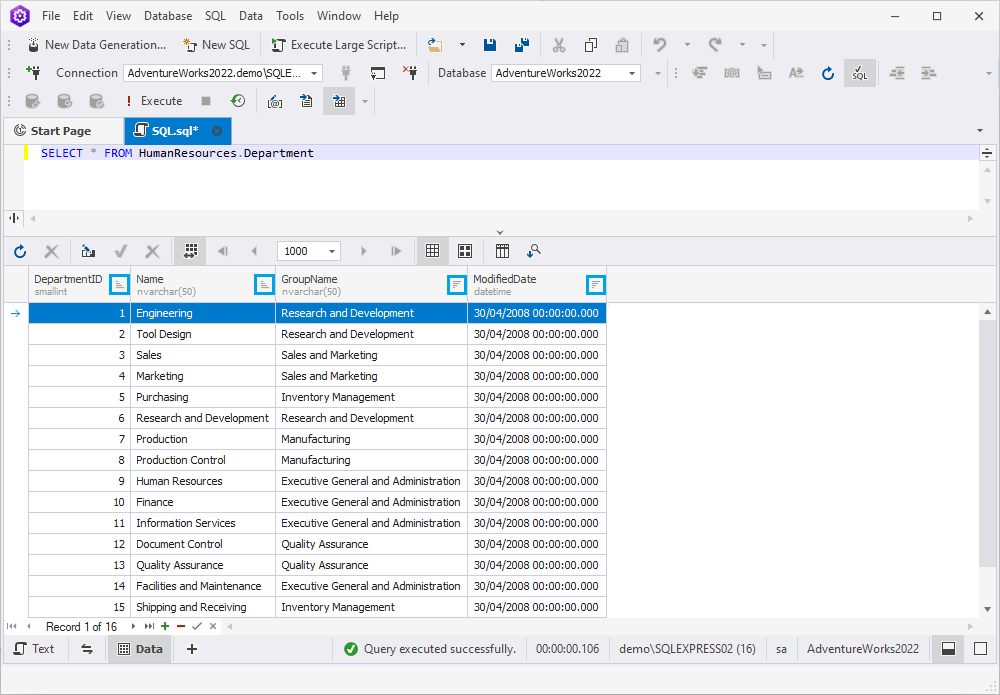
Task: Refresh data in the results grid toolbar
Action: (x=20, y=251)
